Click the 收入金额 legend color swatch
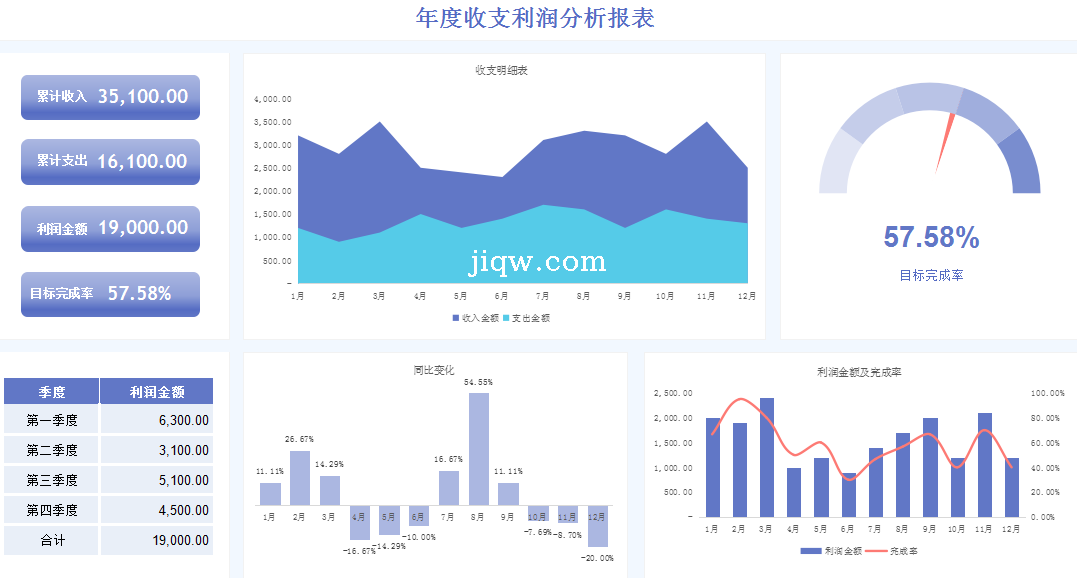 point(455,318)
